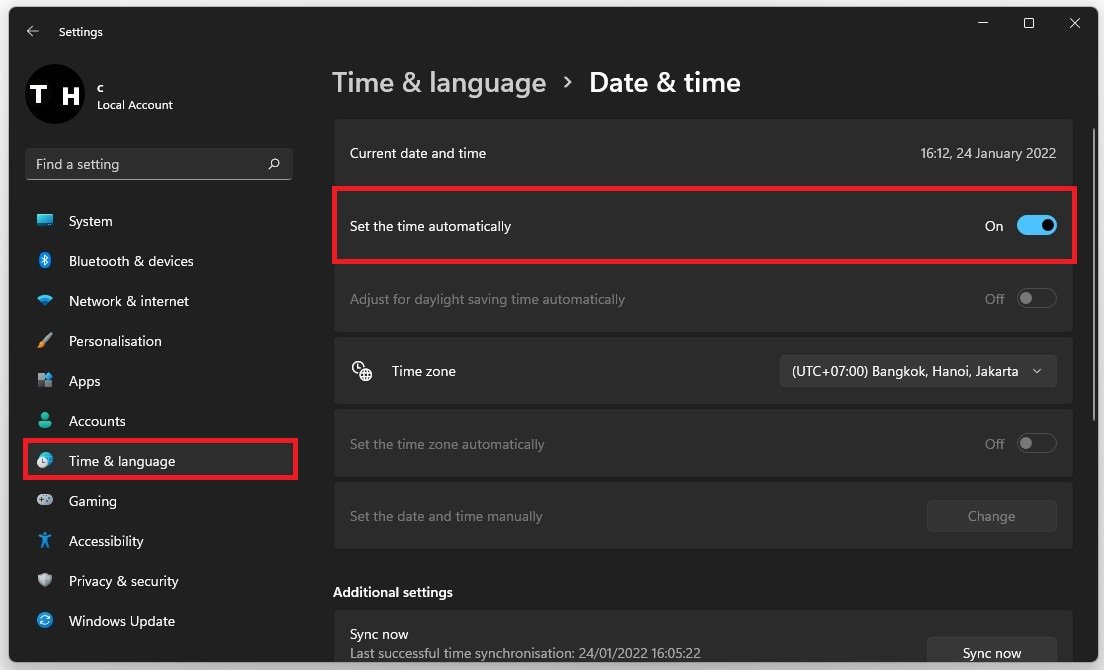Click Change button for manual date and time
Screen dimensions: 1104x670
991,516
